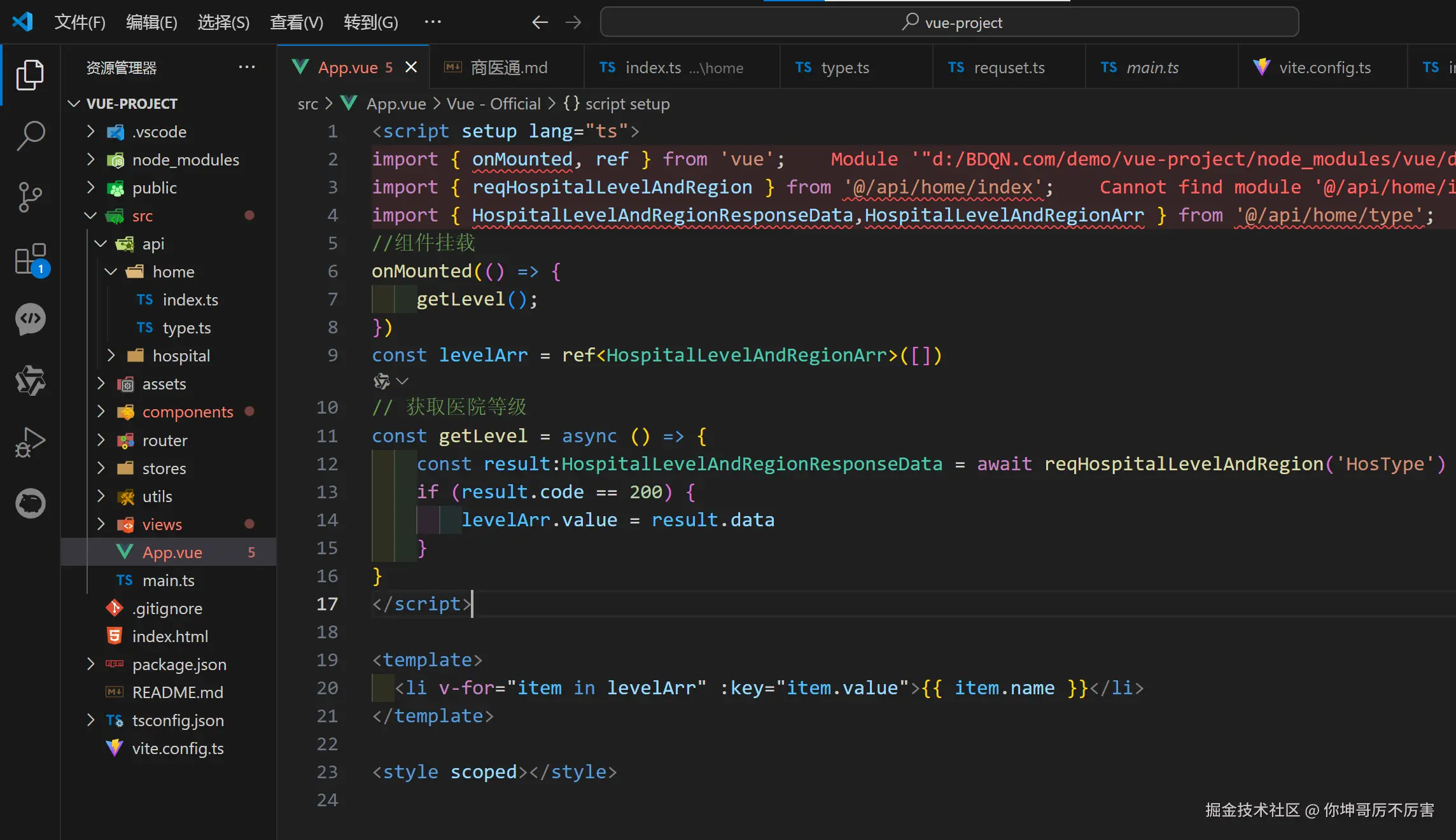Toggle the code lens chevron below line 9
1456x840 pixels.
[x=402, y=381]
